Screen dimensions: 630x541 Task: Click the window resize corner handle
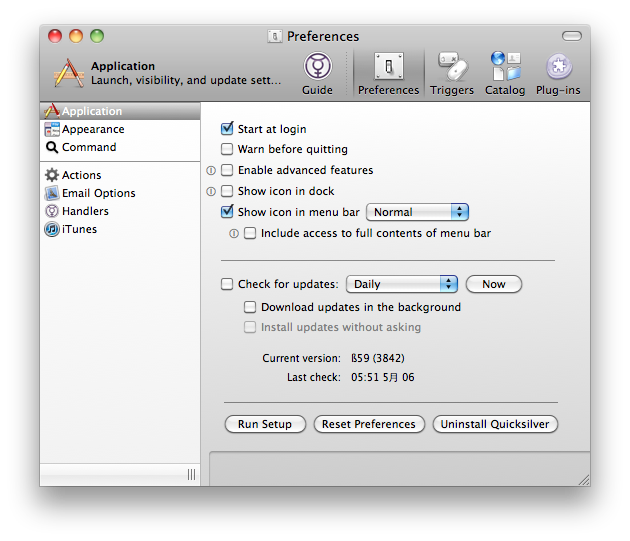pyautogui.click(x=584, y=480)
